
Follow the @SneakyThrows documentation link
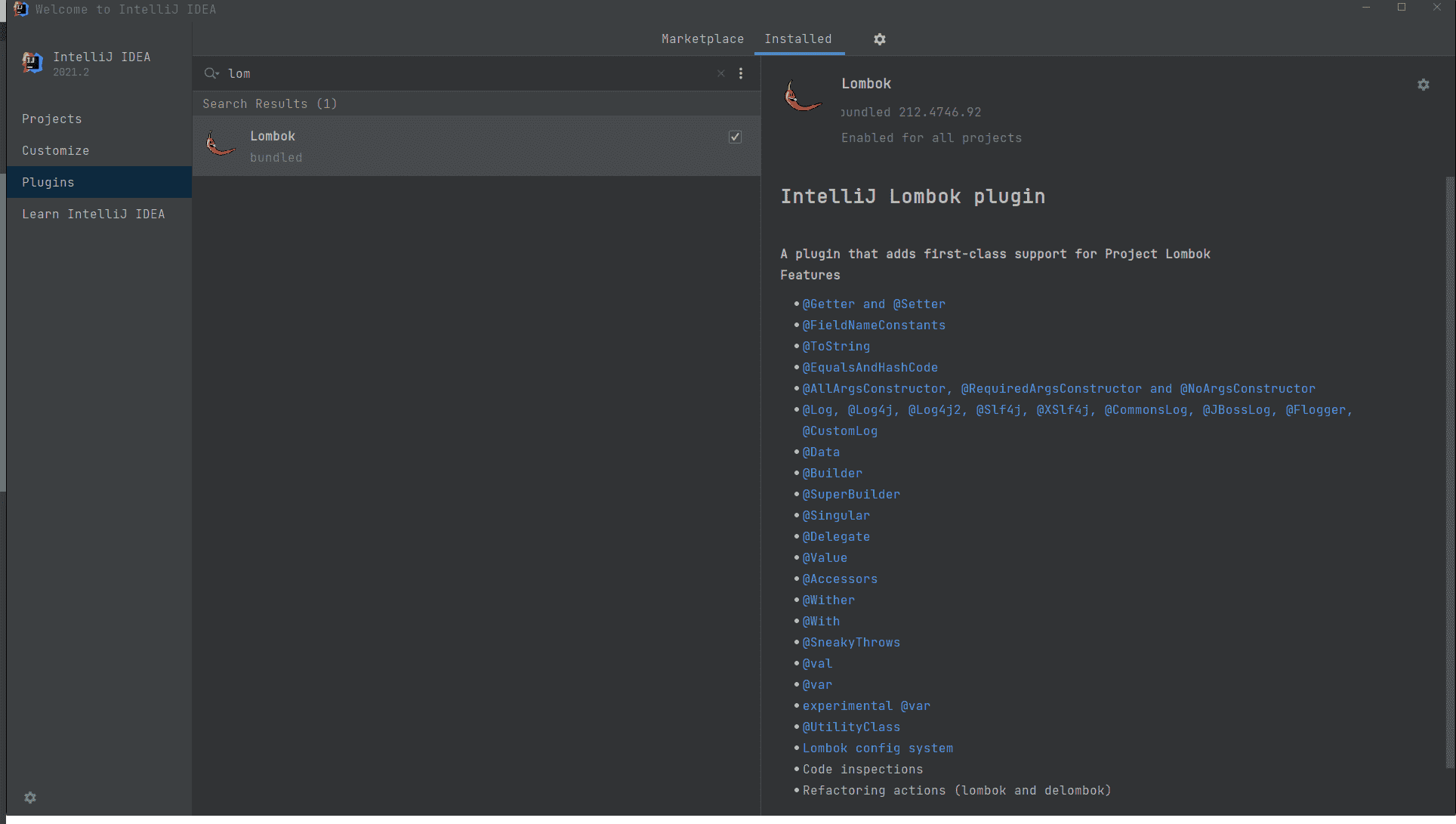851,643
